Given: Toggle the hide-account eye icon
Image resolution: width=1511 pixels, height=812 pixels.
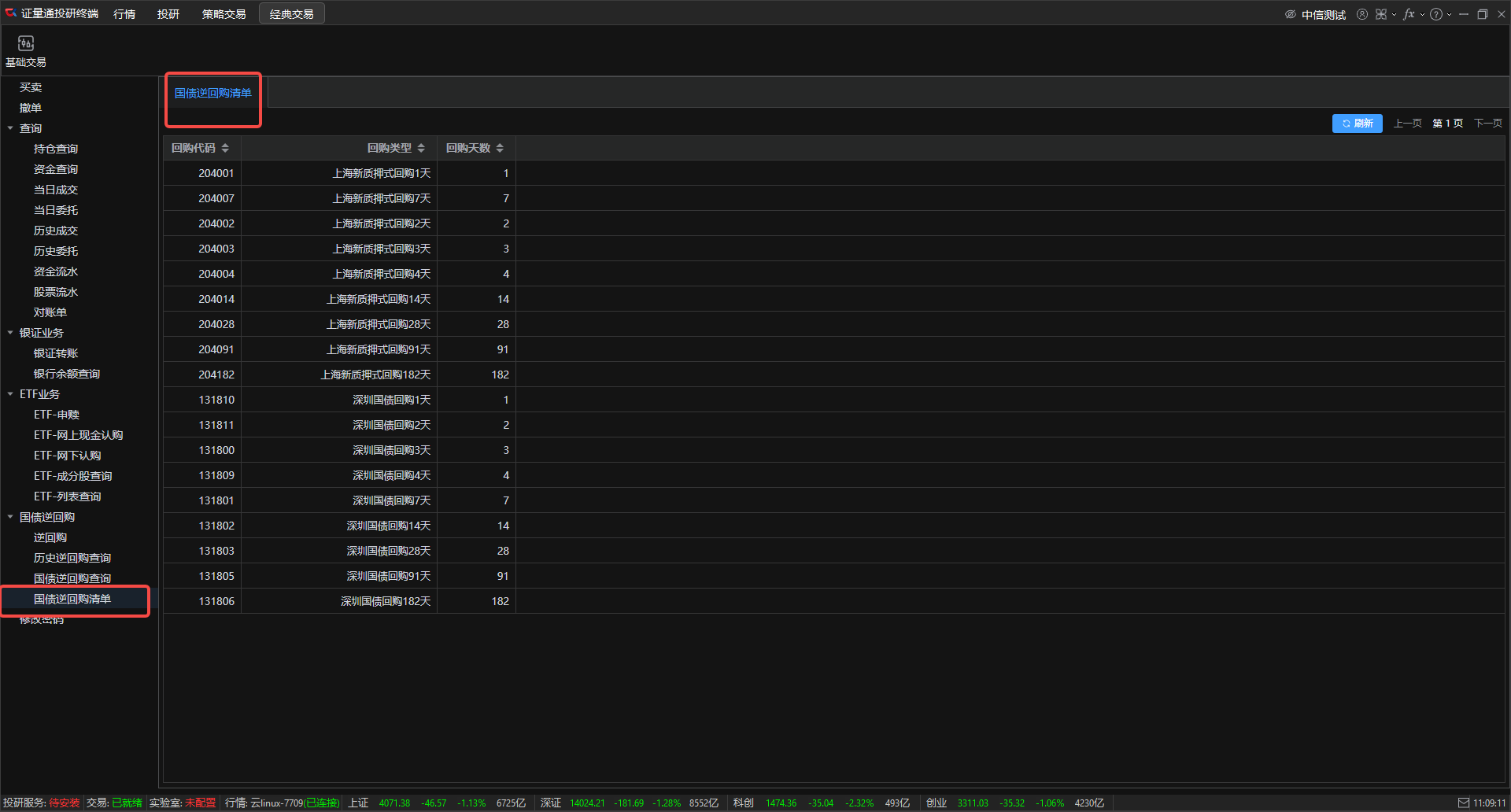Looking at the screenshot, I should (1290, 14).
